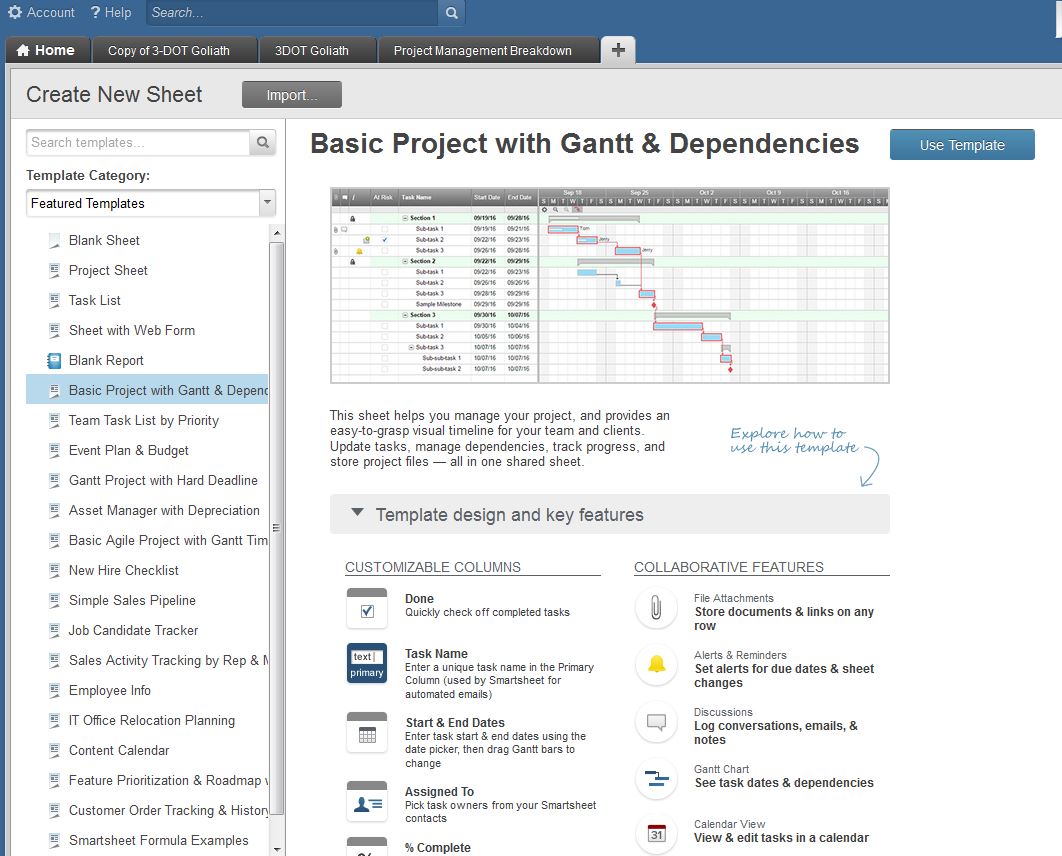Click the Account gear icon
1062x856 pixels.
14,12
